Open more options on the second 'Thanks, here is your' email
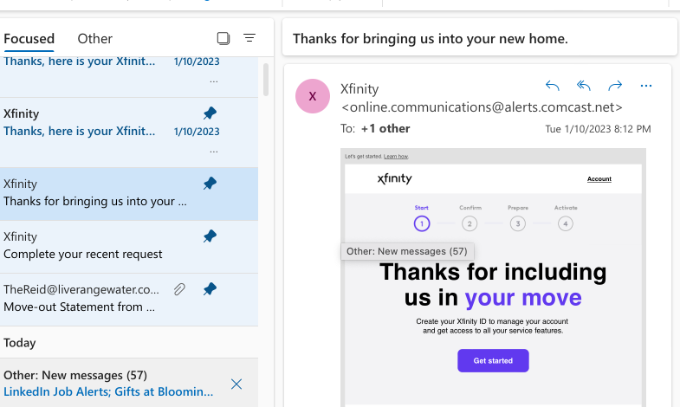This screenshot has height=407, width=680. pyautogui.click(x=214, y=152)
